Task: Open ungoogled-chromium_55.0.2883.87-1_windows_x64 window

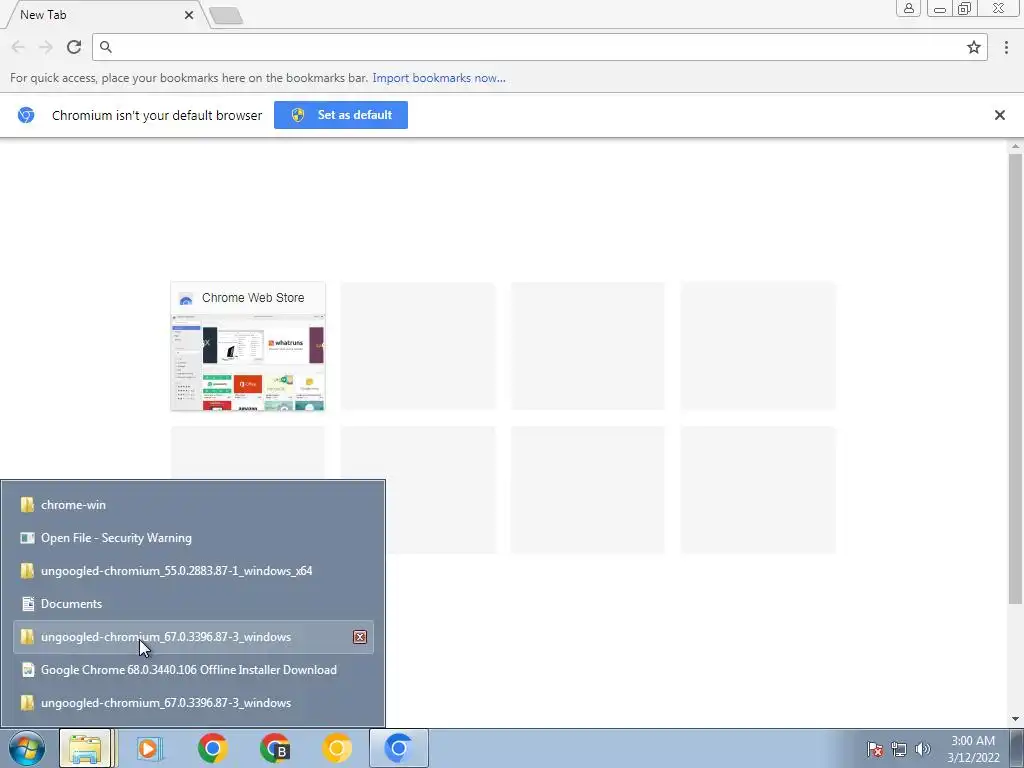Action: (193, 571)
